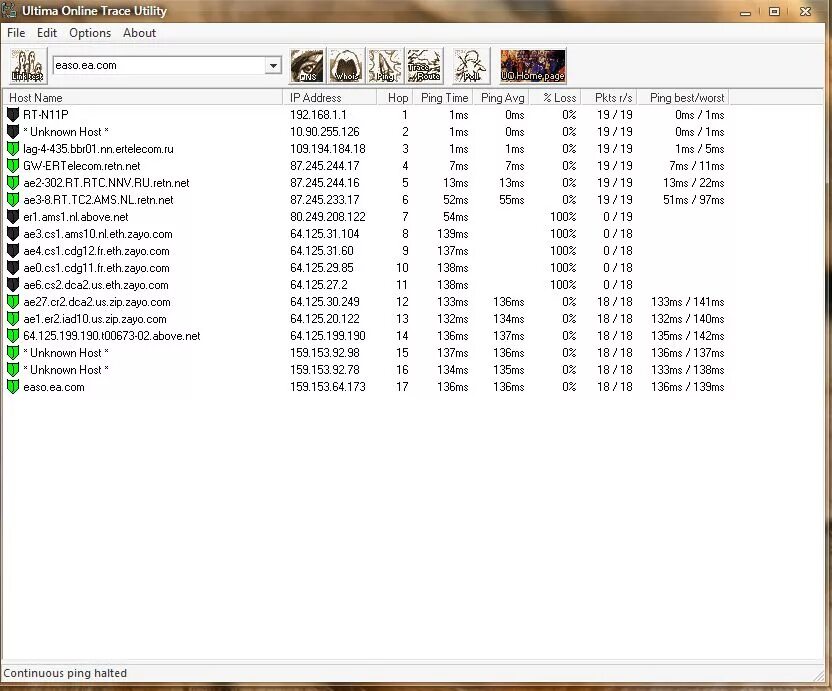Click the Ping best/worst column header

coord(683,98)
